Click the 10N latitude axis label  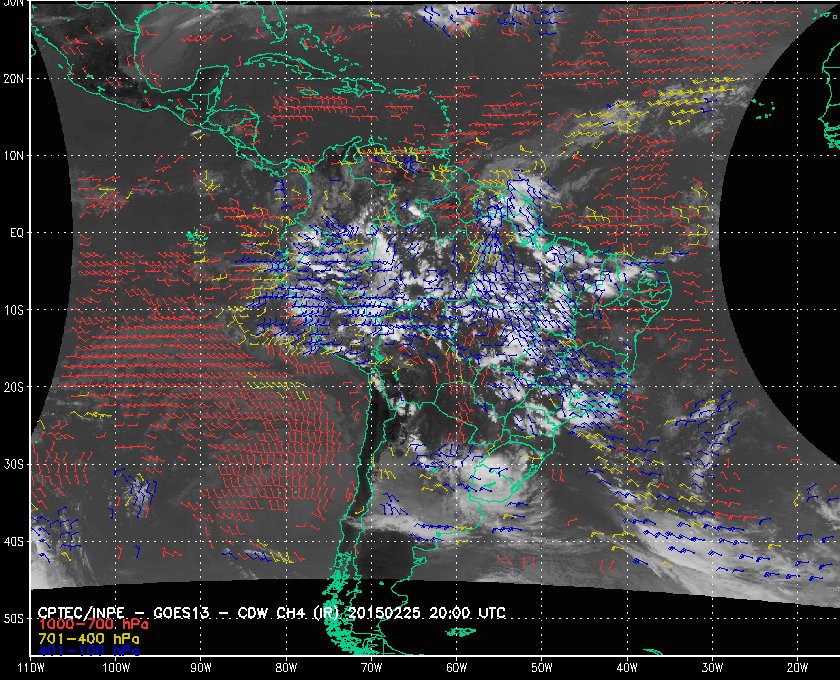(13, 156)
